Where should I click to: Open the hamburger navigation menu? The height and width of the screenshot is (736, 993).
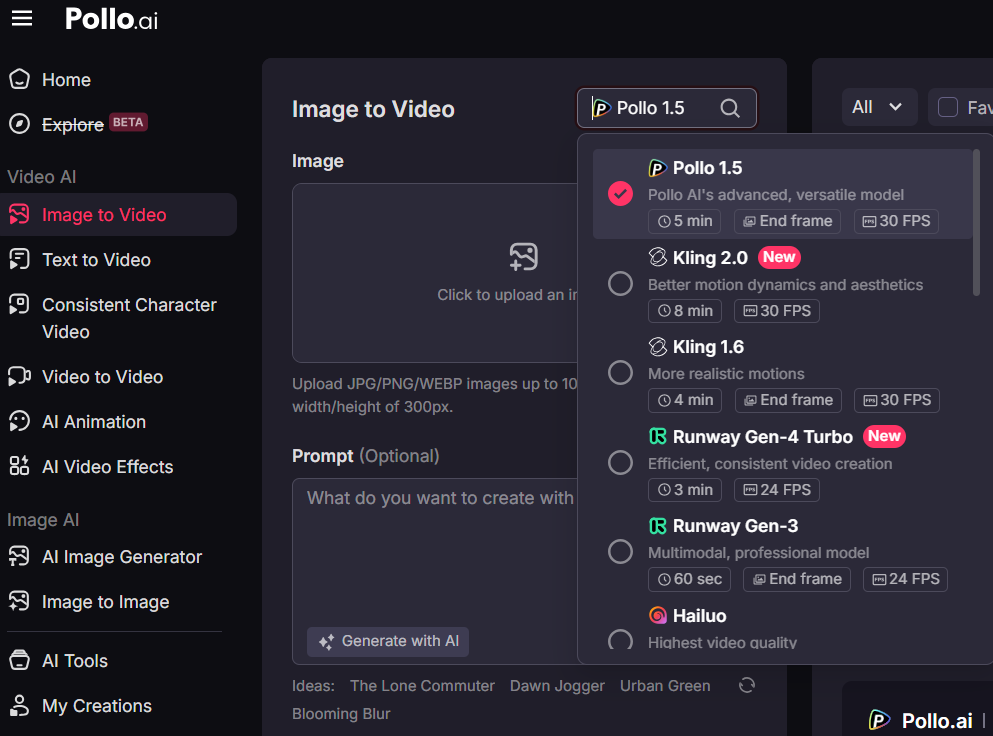(x=22, y=18)
